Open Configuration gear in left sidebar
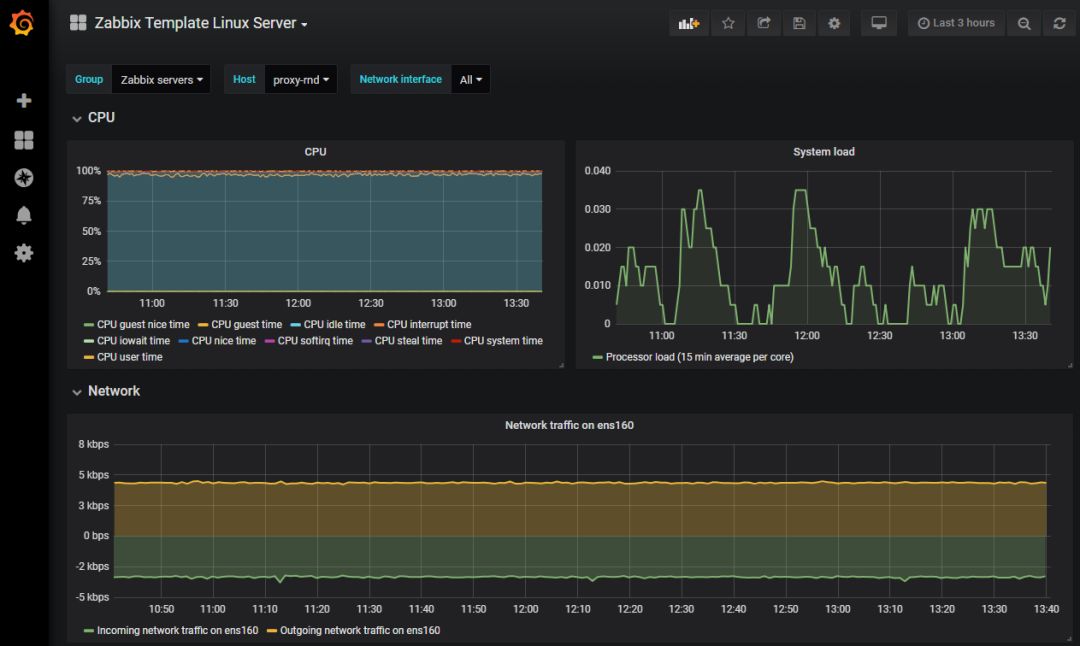Image resolution: width=1080 pixels, height=646 pixels. [24, 253]
